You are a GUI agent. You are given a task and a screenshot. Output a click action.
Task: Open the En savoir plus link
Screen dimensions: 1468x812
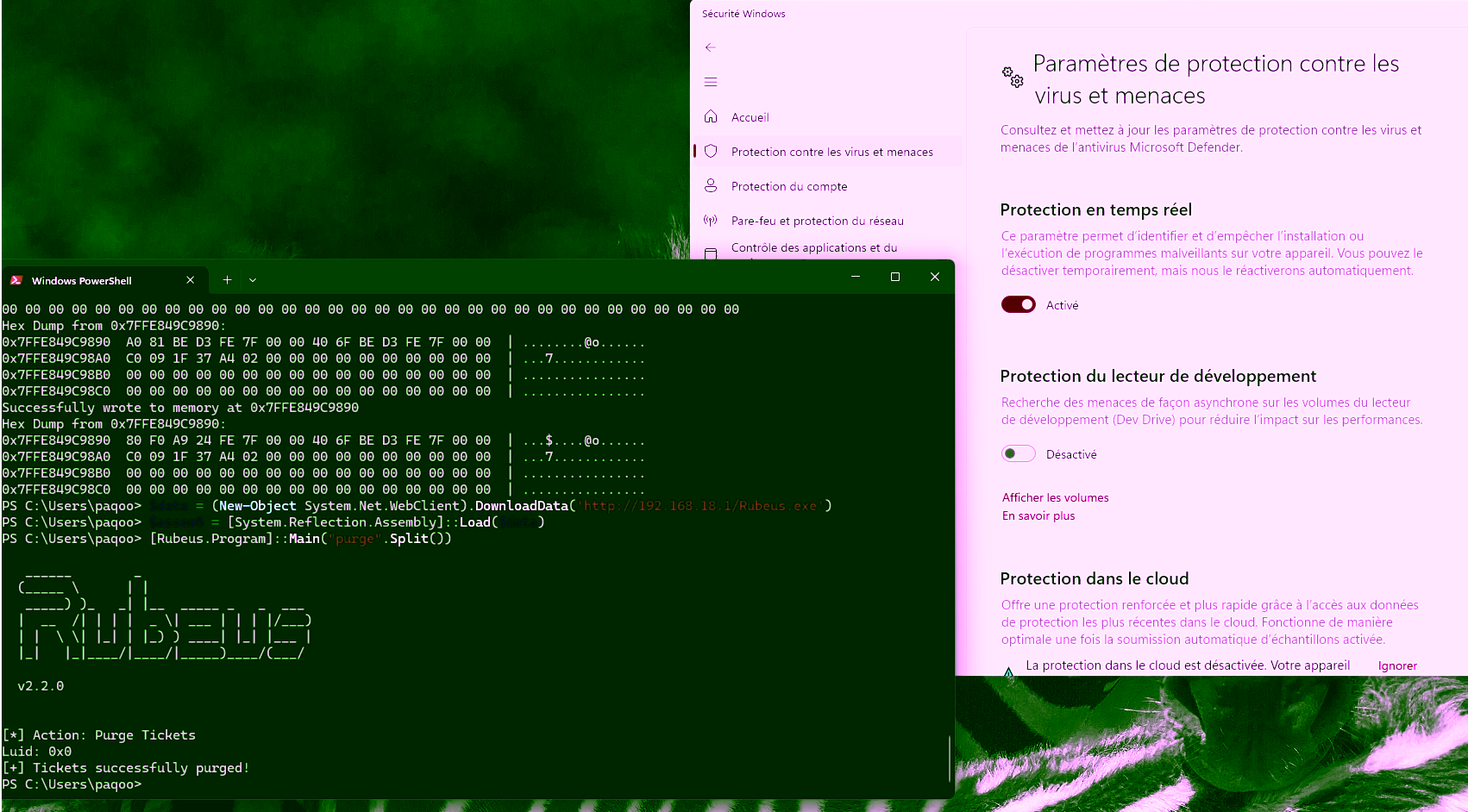[1038, 515]
